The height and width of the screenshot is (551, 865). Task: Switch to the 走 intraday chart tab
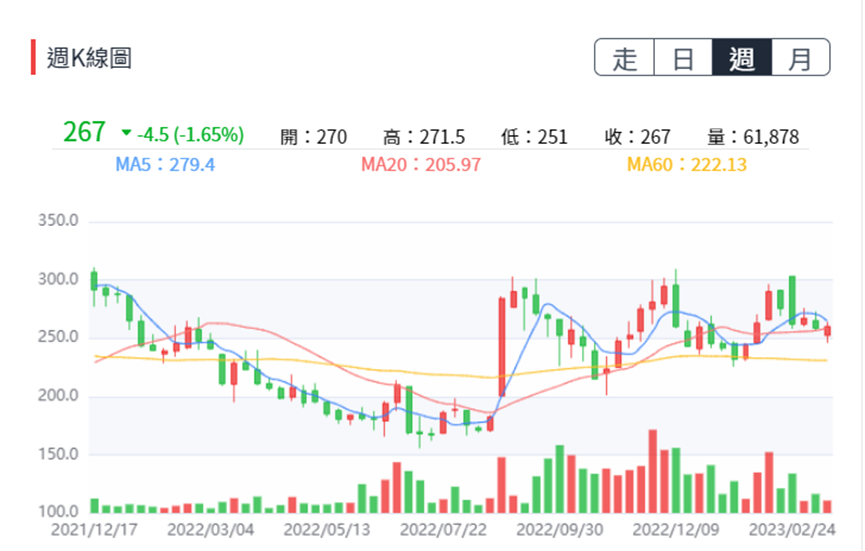pos(624,58)
